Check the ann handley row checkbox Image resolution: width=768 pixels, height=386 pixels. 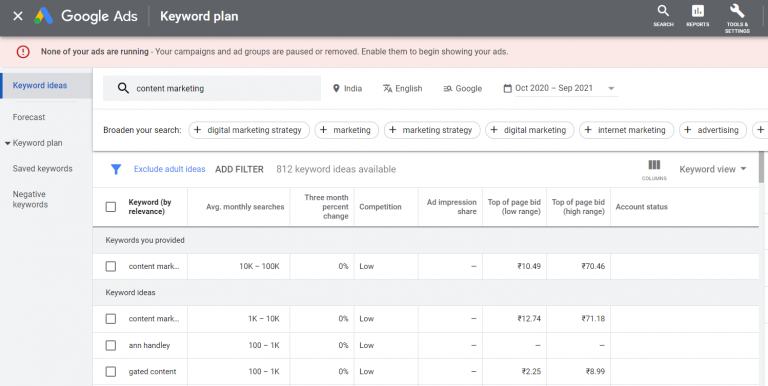[111, 345]
